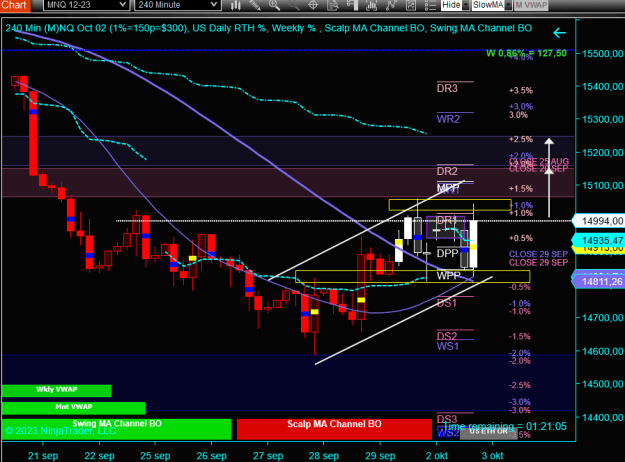Click the +3.5% level label

521,90
